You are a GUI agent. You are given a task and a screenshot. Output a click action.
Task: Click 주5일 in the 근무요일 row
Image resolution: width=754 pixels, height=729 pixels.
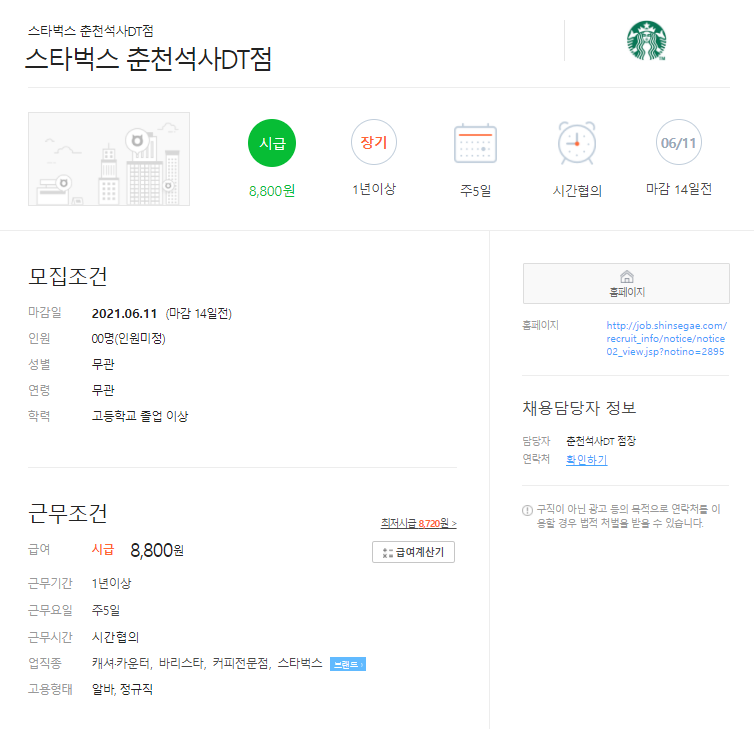105,610
